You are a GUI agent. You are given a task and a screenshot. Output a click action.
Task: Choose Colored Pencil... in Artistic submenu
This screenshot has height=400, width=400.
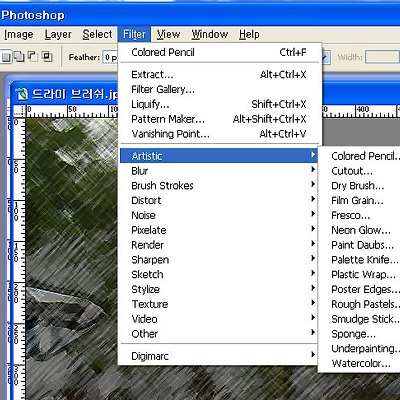click(x=360, y=156)
